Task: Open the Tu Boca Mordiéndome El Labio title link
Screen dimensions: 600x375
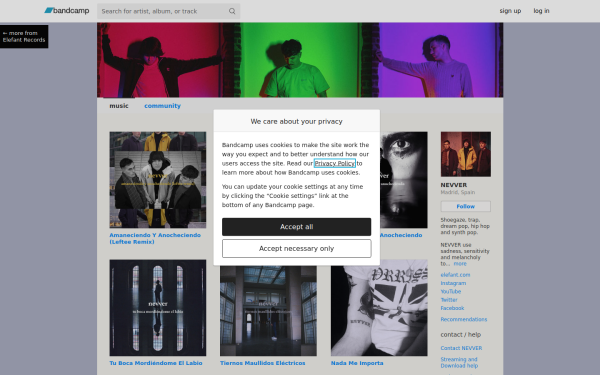Action: tap(156, 363)
